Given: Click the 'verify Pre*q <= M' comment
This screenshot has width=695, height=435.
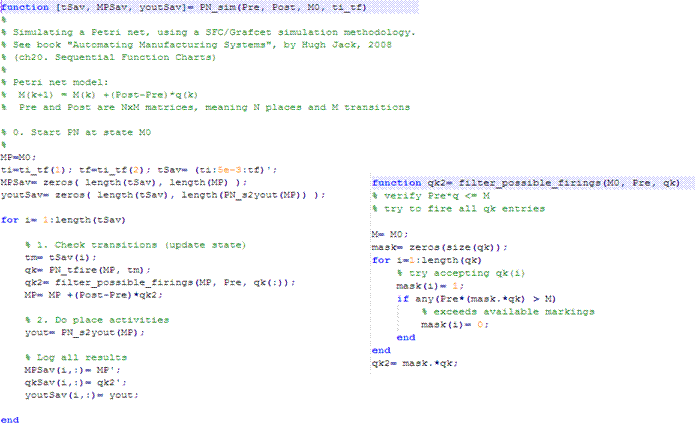Looking at the screenshot, I should point(431,196).
